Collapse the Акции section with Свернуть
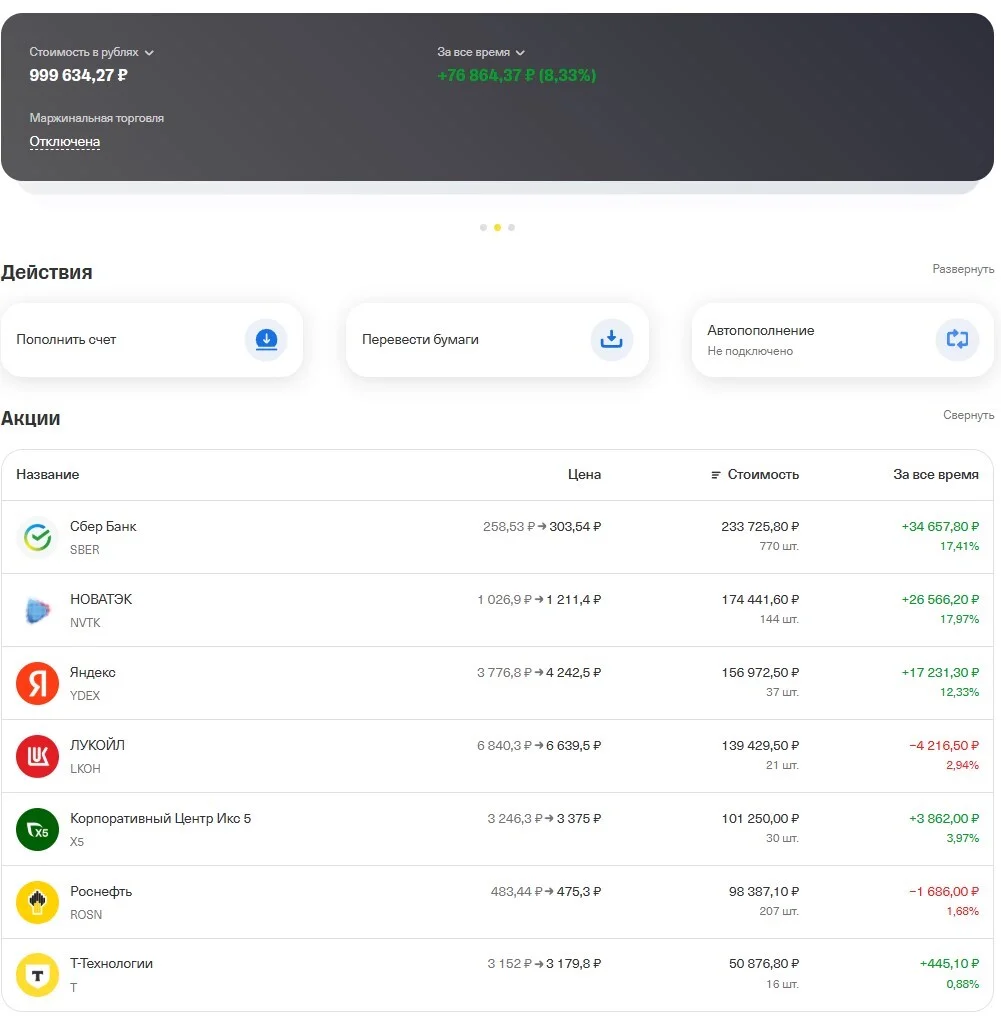The width and height of the screenshot is (1001, 1027). [x=968, y=415]
